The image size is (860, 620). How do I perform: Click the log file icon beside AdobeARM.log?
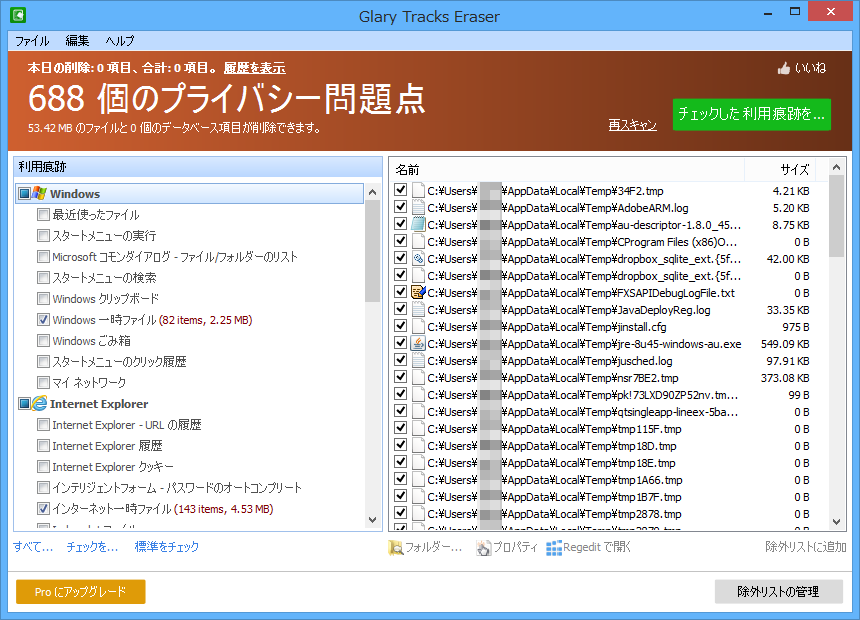pyautogui.click(x=418, y=207)
